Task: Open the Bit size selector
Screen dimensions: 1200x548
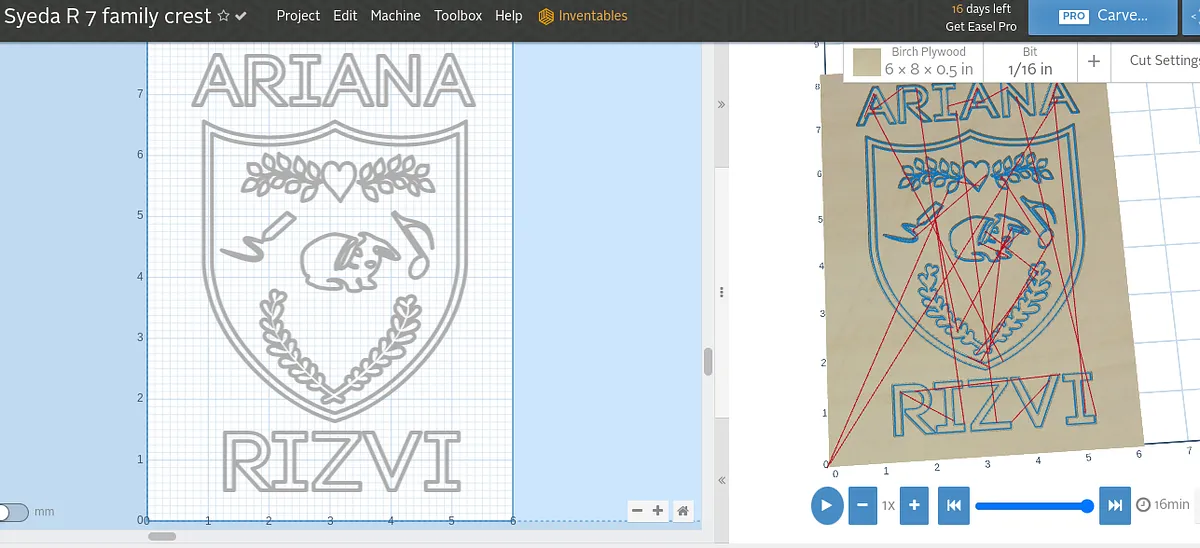Action: pyautogui.click(x=1029, y=61)
